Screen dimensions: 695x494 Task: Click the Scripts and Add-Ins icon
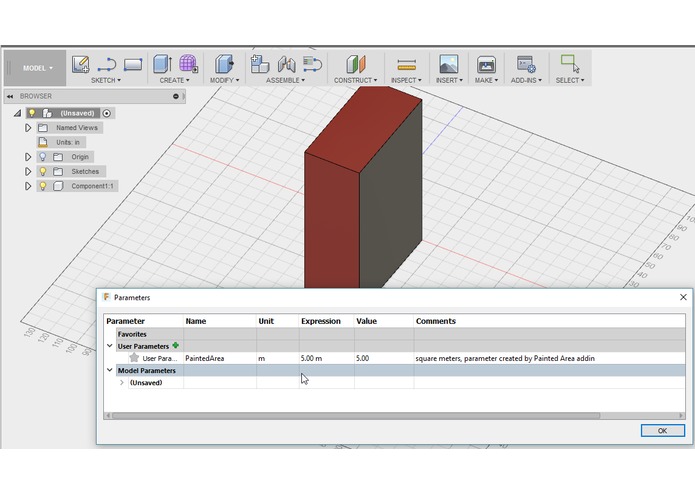[x=526, y=64]
